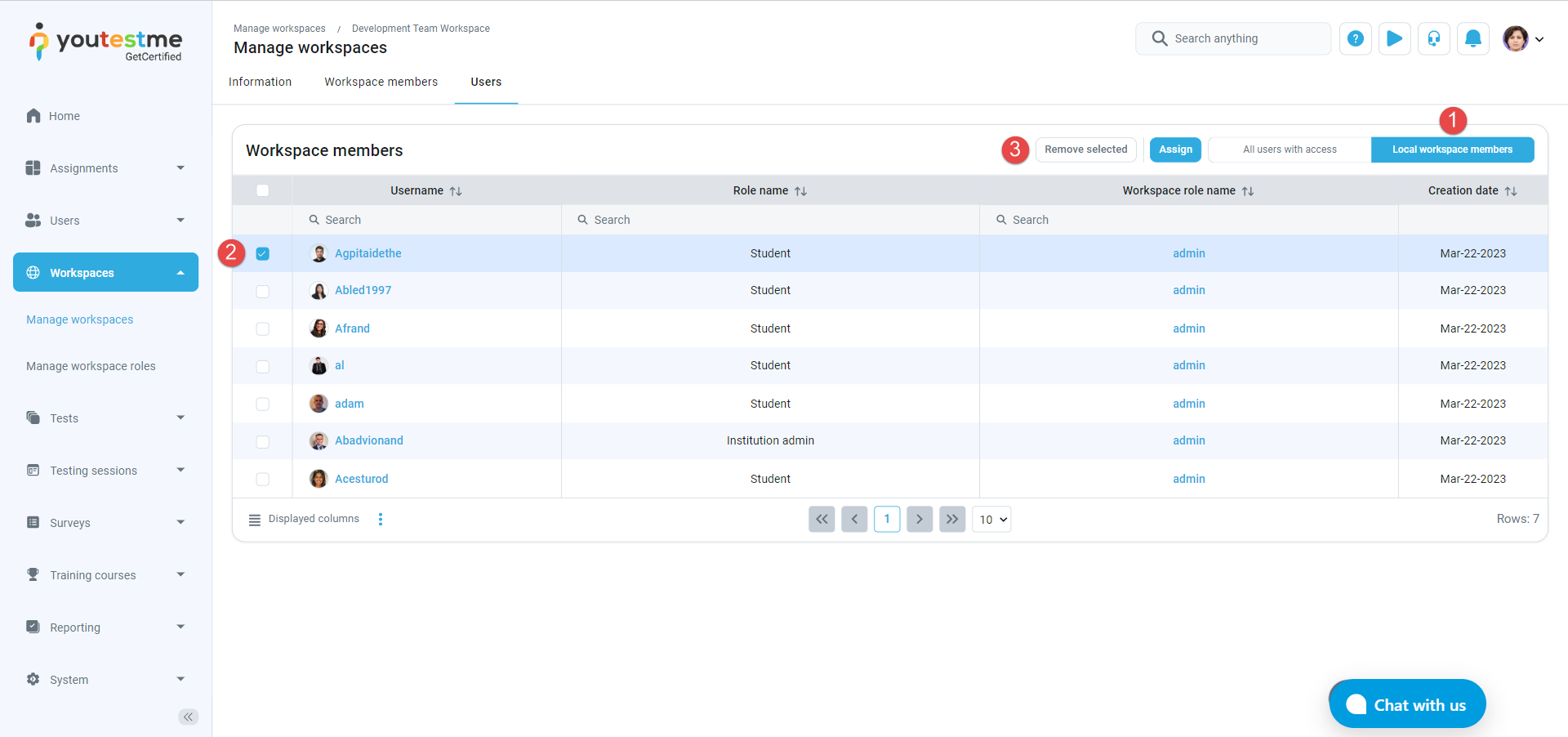Go to the last page of table

coord(951,519)
